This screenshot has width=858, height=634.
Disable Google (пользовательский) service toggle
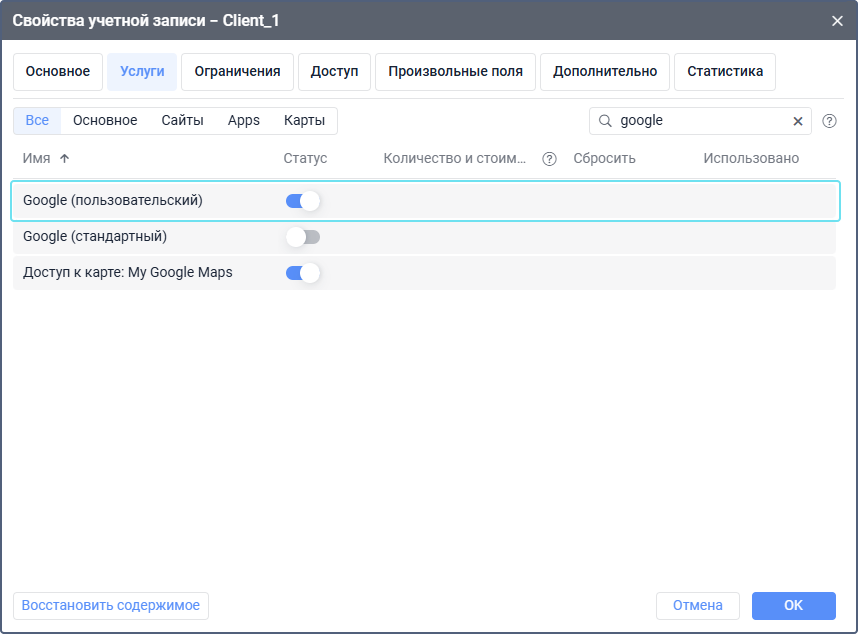pyautogui.click(x=303, y=201)
